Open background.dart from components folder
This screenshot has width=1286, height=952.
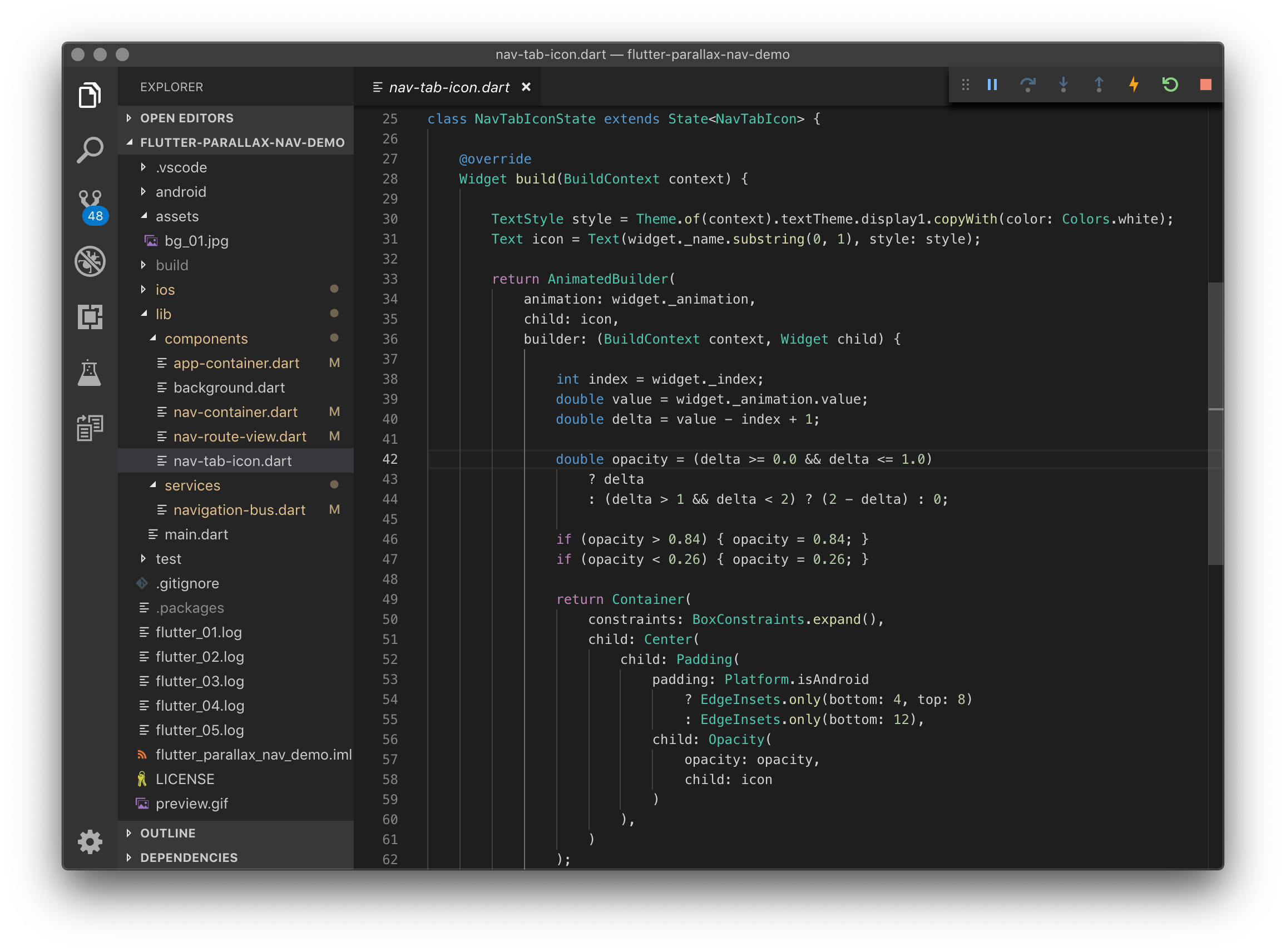point(228,387)
